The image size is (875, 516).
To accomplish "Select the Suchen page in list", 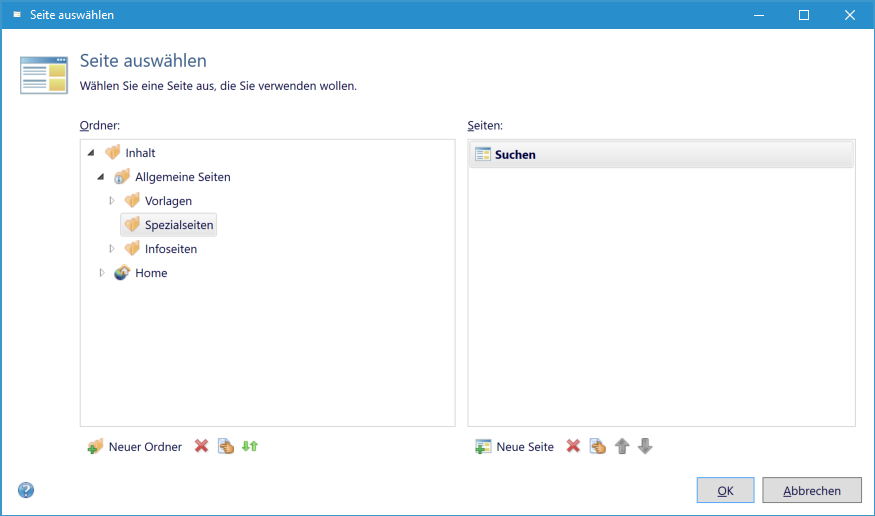I will [661, 155].
